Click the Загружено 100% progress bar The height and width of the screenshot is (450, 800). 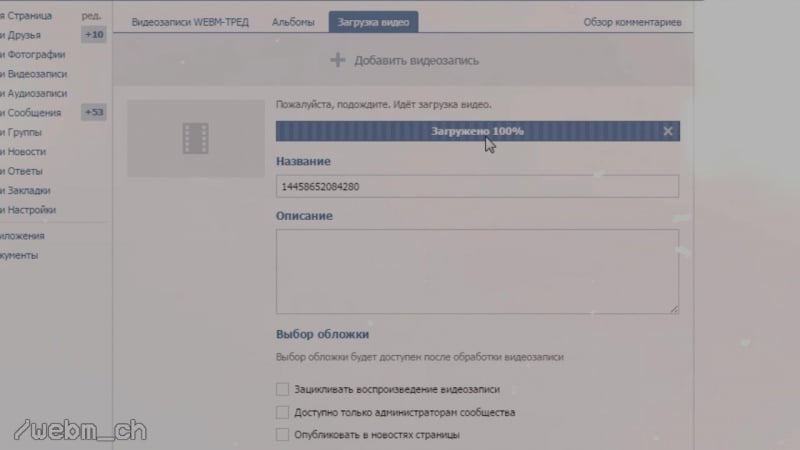478,131
